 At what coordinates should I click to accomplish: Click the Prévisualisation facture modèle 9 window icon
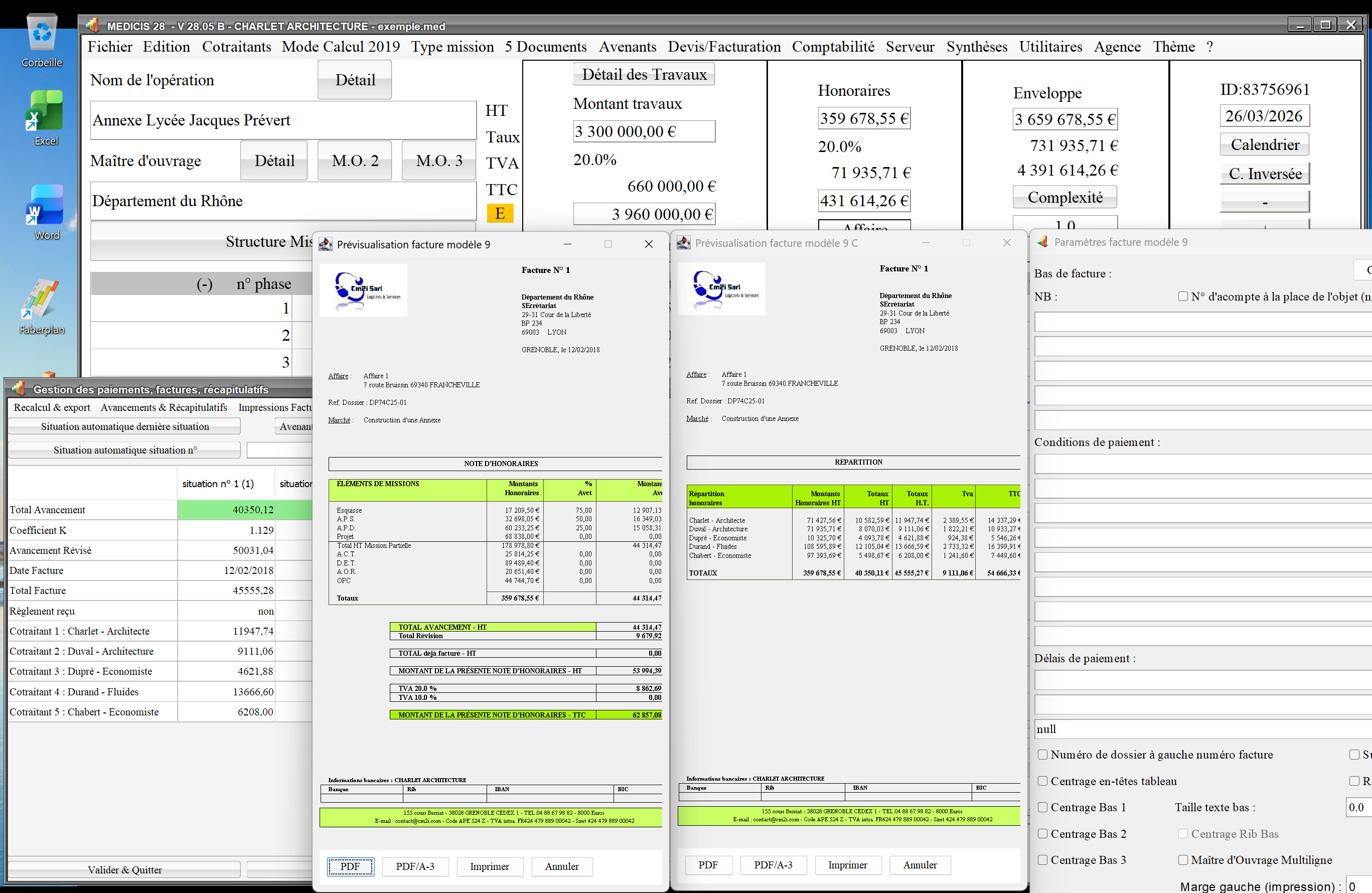326,244
